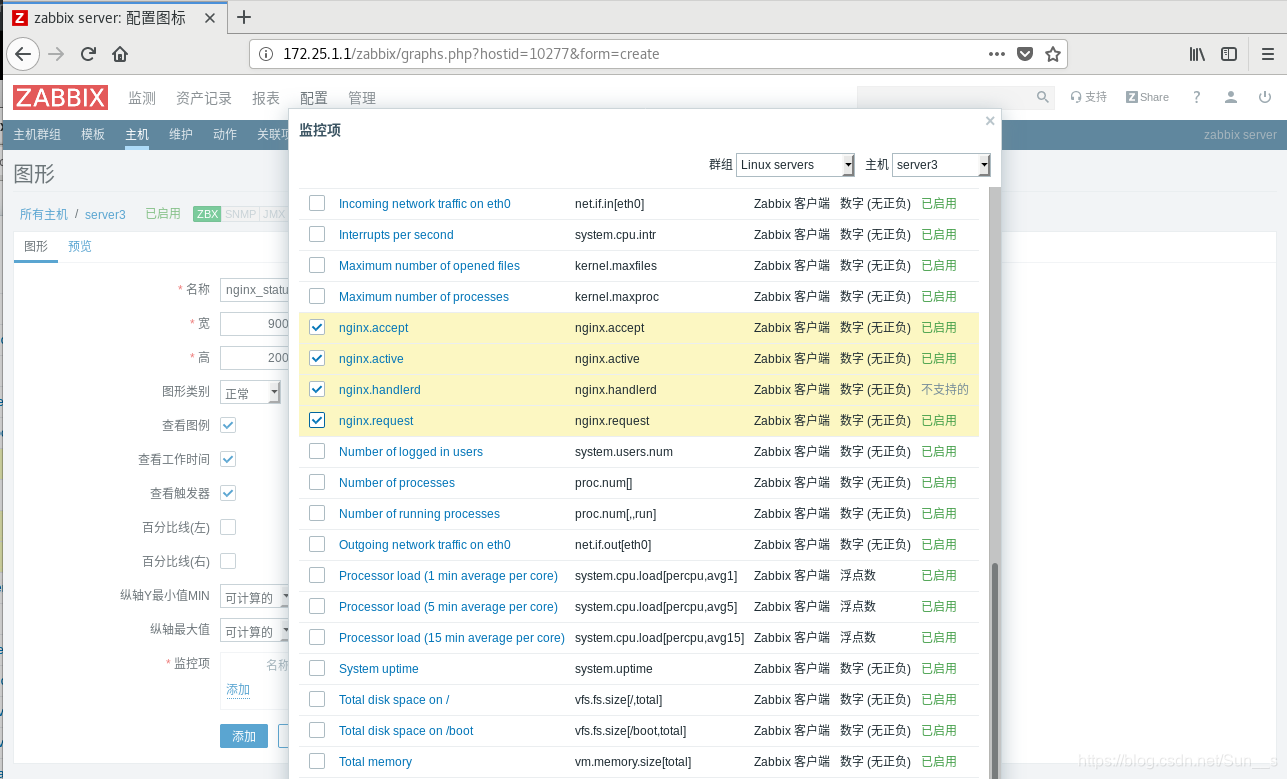Open the Zabbix help question mark icon
The height and width of the screenshot is (779, 1287).
pos(1197,97)
